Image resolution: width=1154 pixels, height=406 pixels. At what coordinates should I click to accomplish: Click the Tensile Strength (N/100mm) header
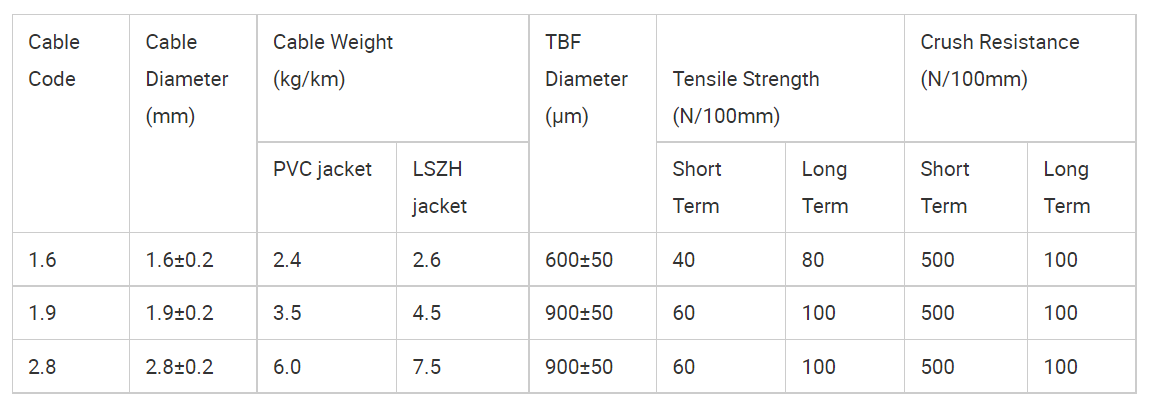780,78
